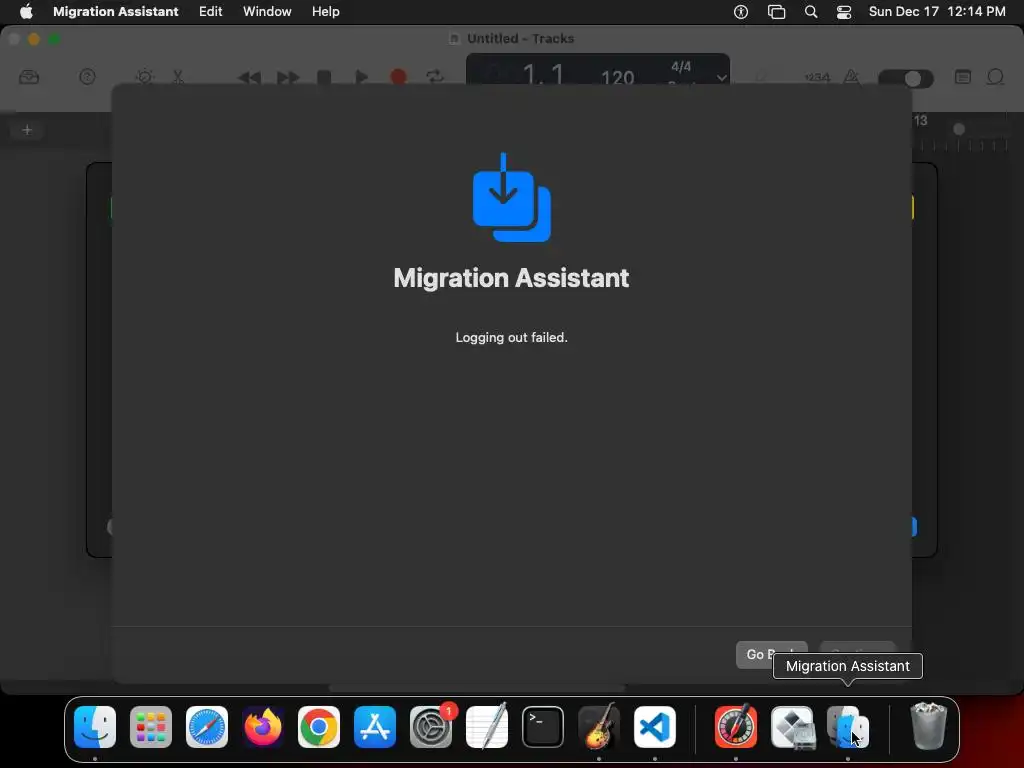Expand GarageBand LCD display mode chevron
Screen dimensions: 1024x768
click(721, 78)
